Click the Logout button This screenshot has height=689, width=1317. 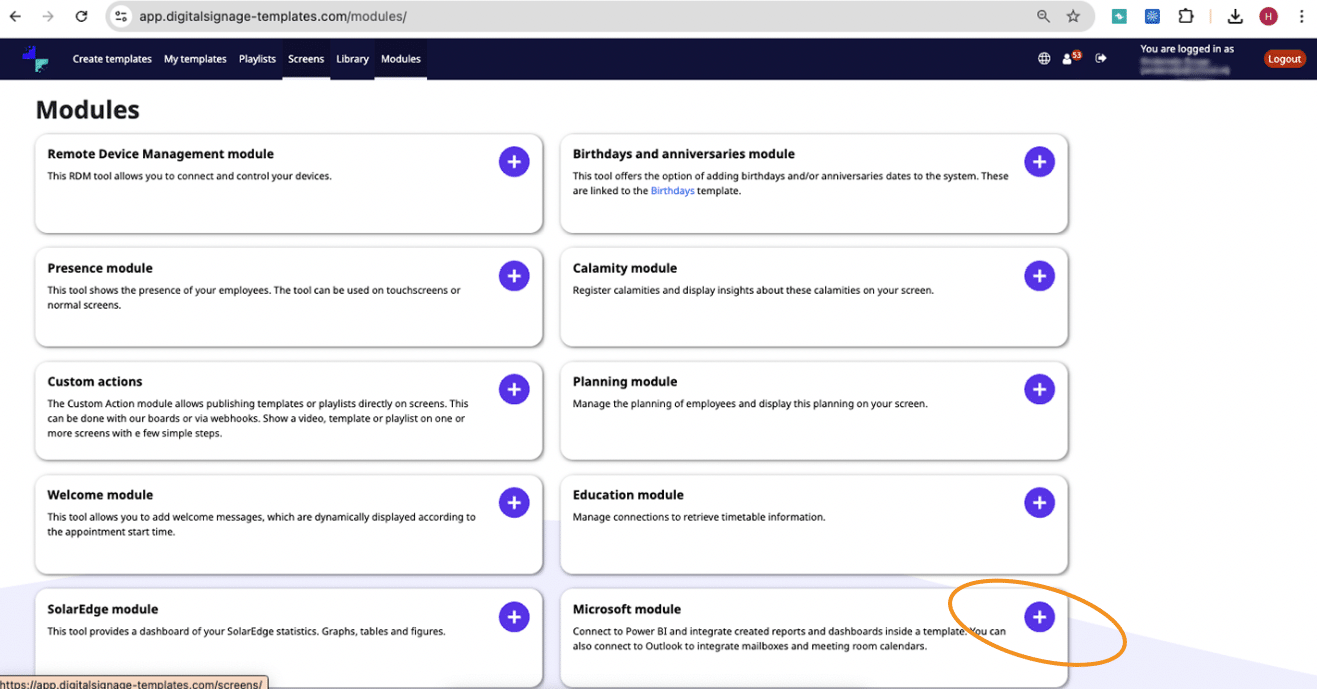1284,59
